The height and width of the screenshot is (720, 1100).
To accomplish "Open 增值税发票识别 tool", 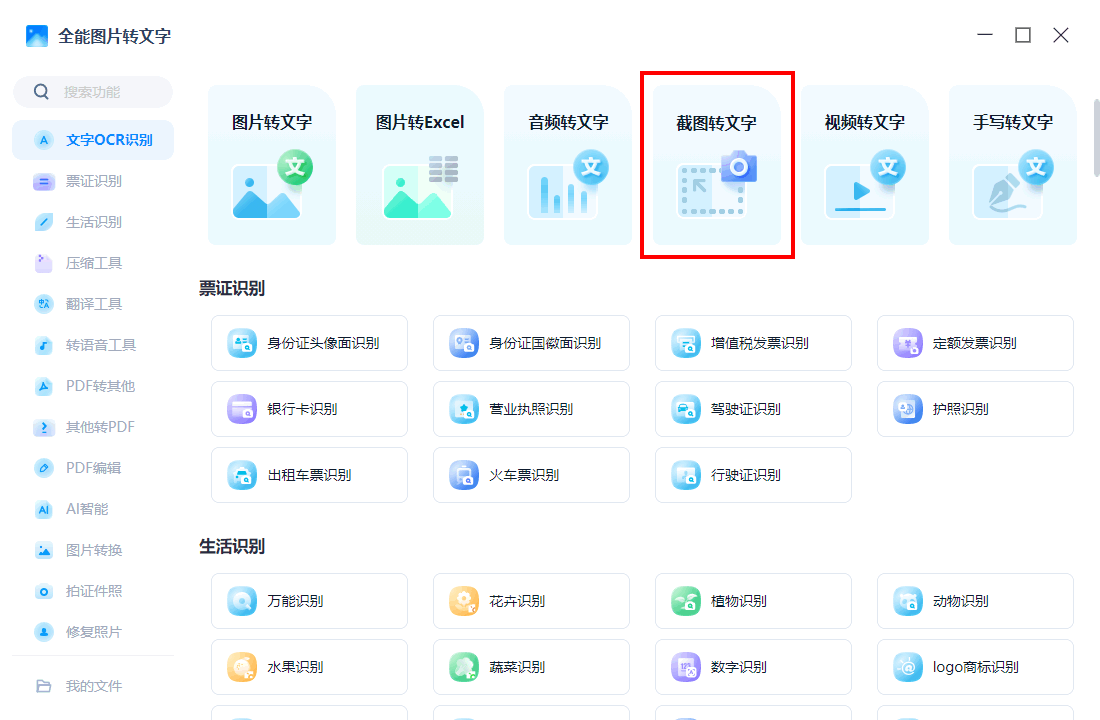I will tap(753, 343).
